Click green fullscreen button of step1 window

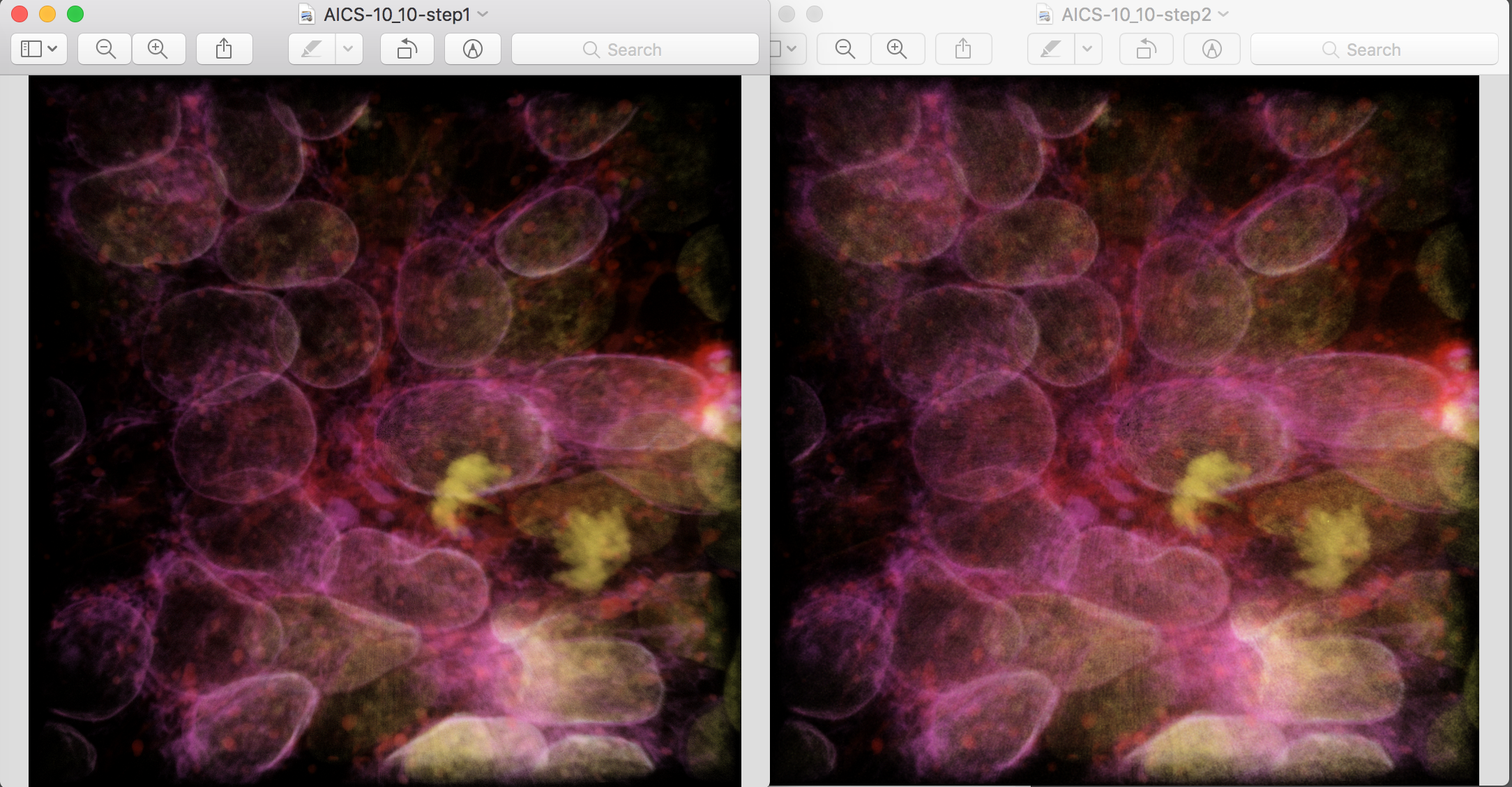[75, 14]
